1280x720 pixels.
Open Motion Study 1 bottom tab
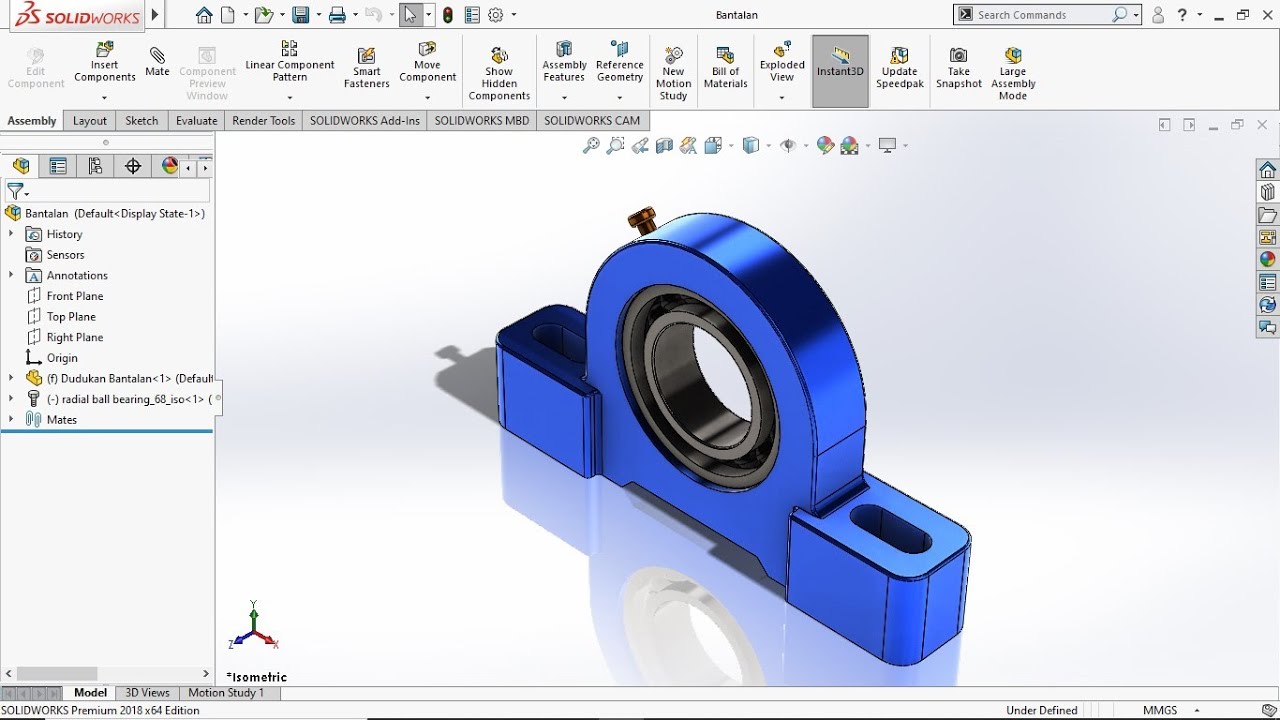226,692
